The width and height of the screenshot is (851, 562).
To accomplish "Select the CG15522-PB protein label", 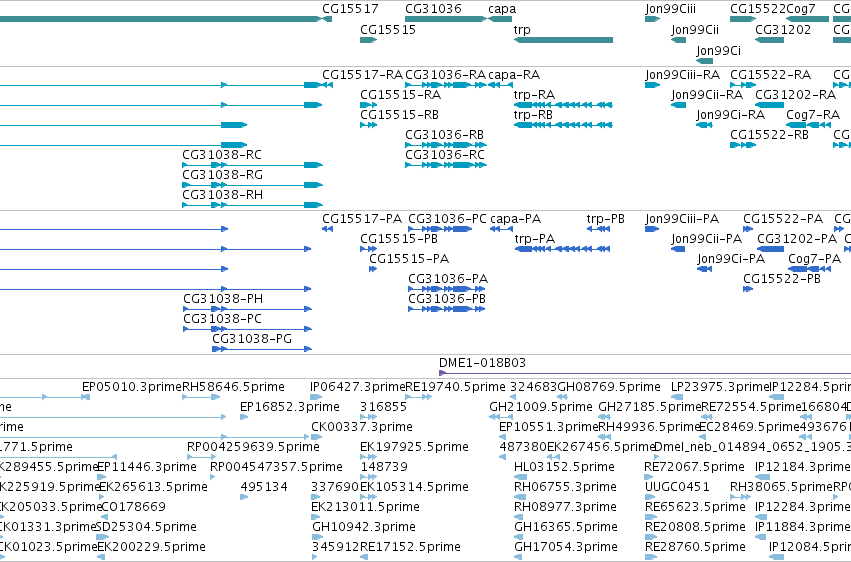I will tap(782, 279).
